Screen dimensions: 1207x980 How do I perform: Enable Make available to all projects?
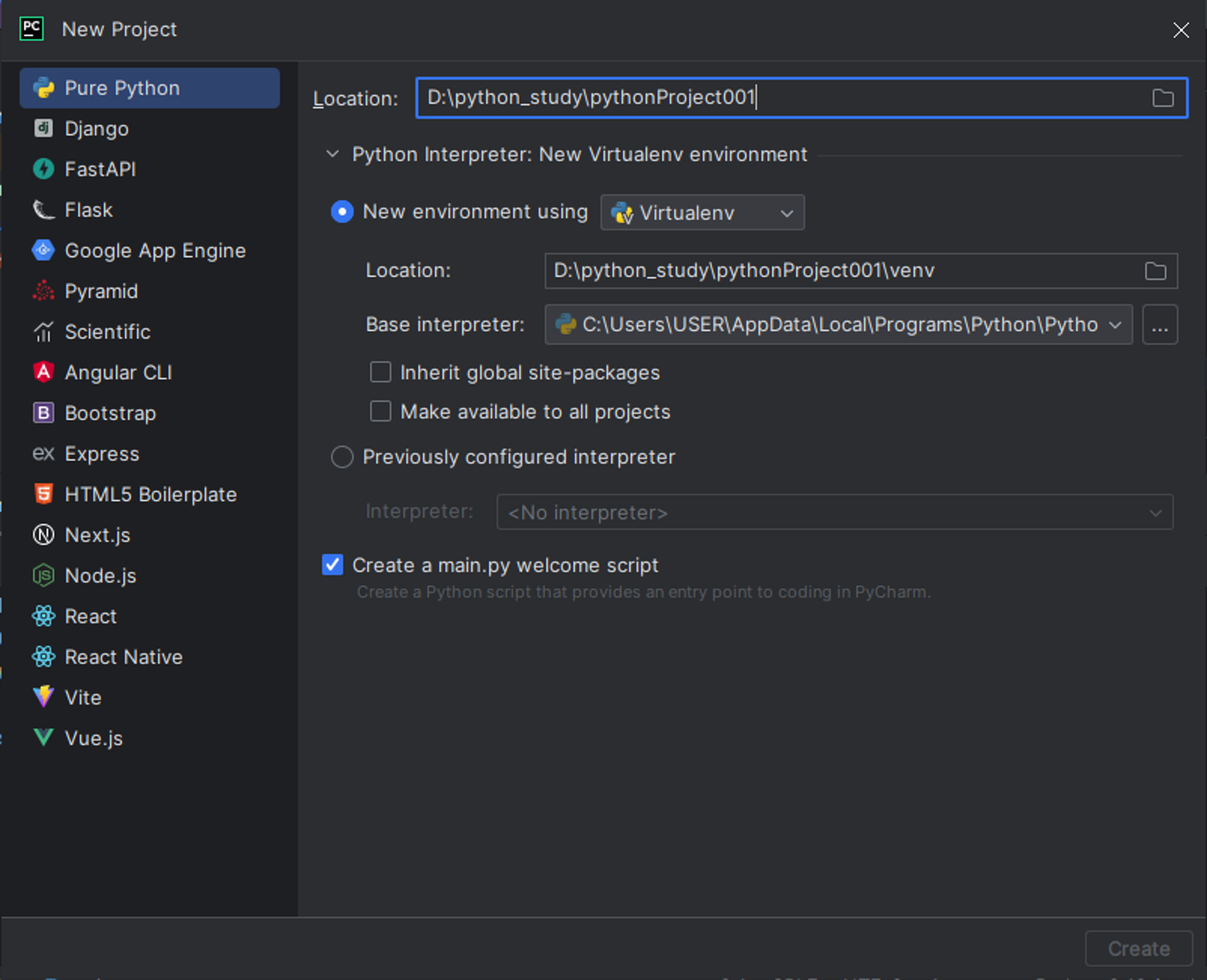(x=380, y=411)
